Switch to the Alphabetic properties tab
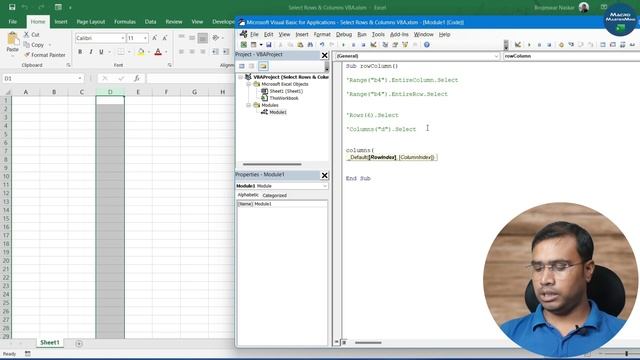The image size is (640, 360). click(248, 195)
